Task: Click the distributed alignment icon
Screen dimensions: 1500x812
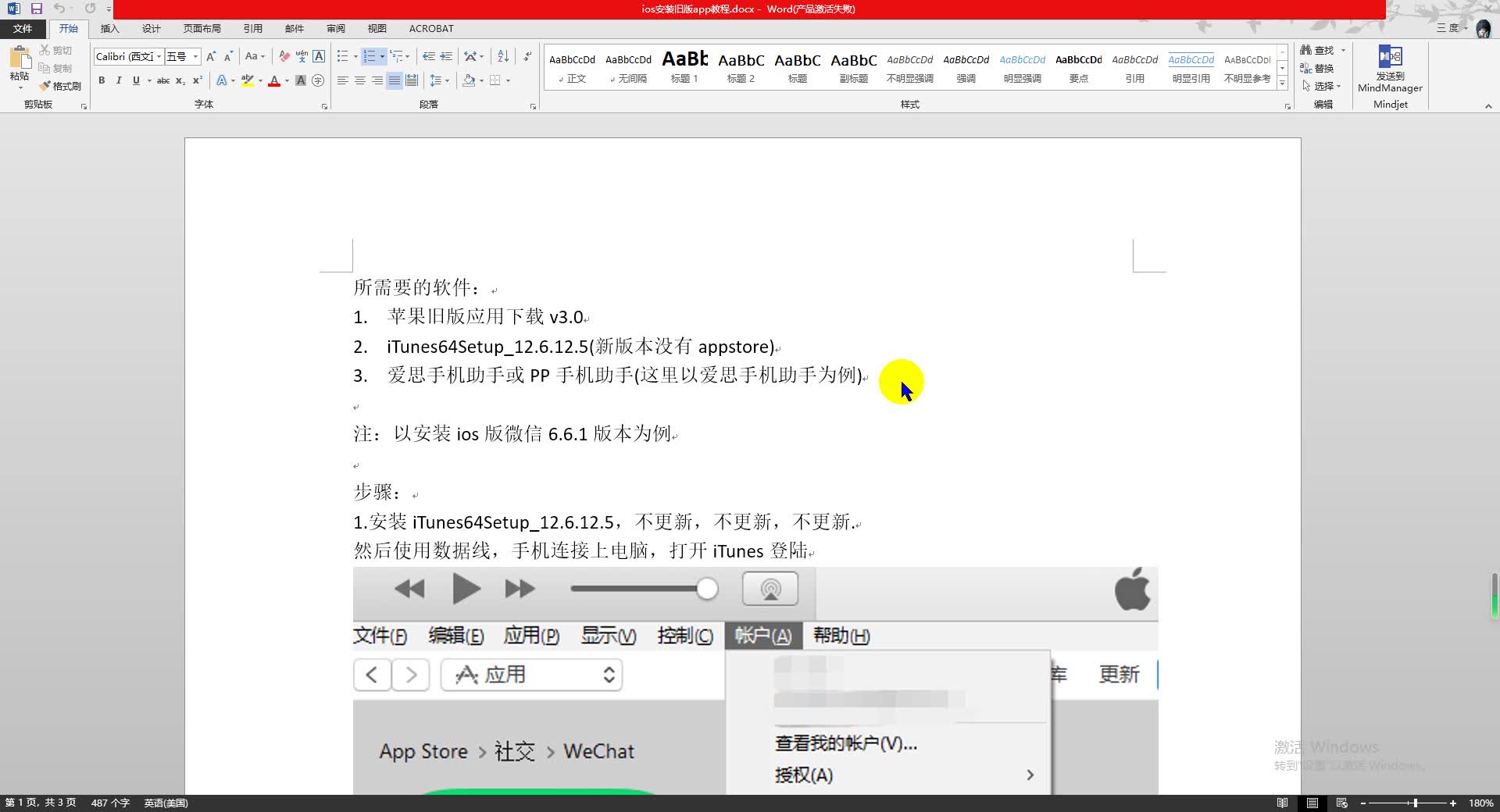Action: coord(412,80)
